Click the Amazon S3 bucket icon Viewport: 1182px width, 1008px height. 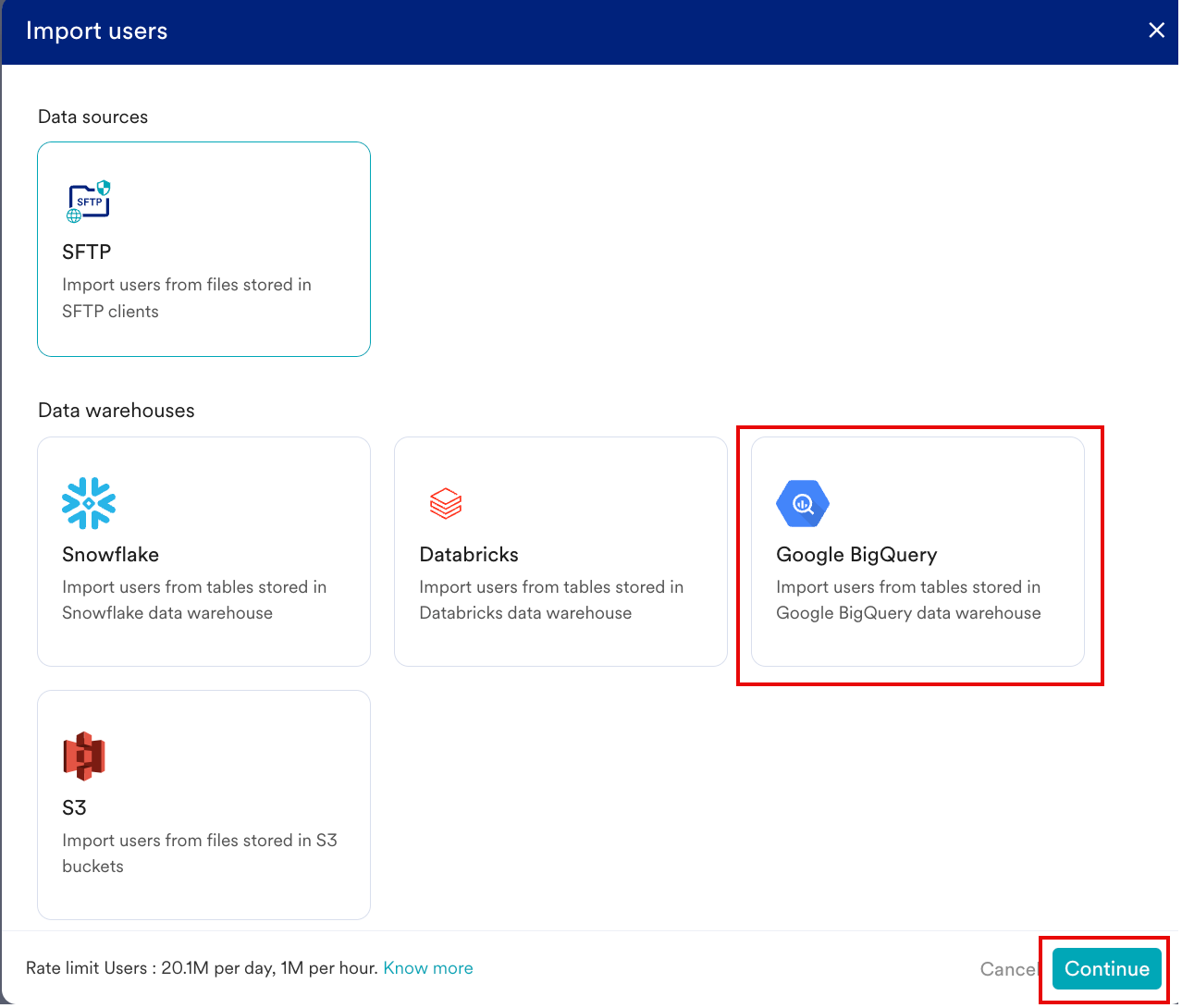[x=84, y=756]
